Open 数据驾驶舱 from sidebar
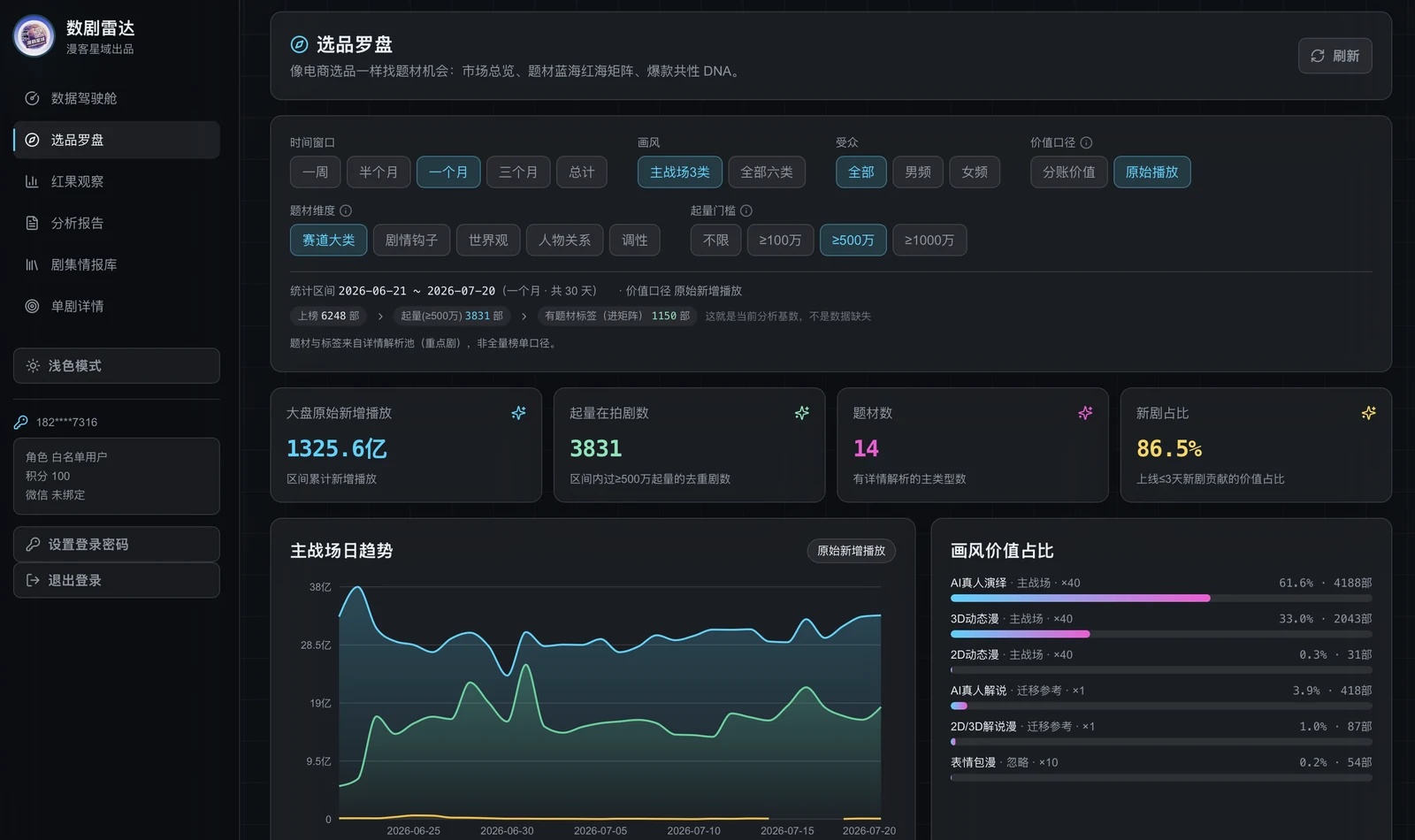This screenshot has height=840, width=1415. 117,98
